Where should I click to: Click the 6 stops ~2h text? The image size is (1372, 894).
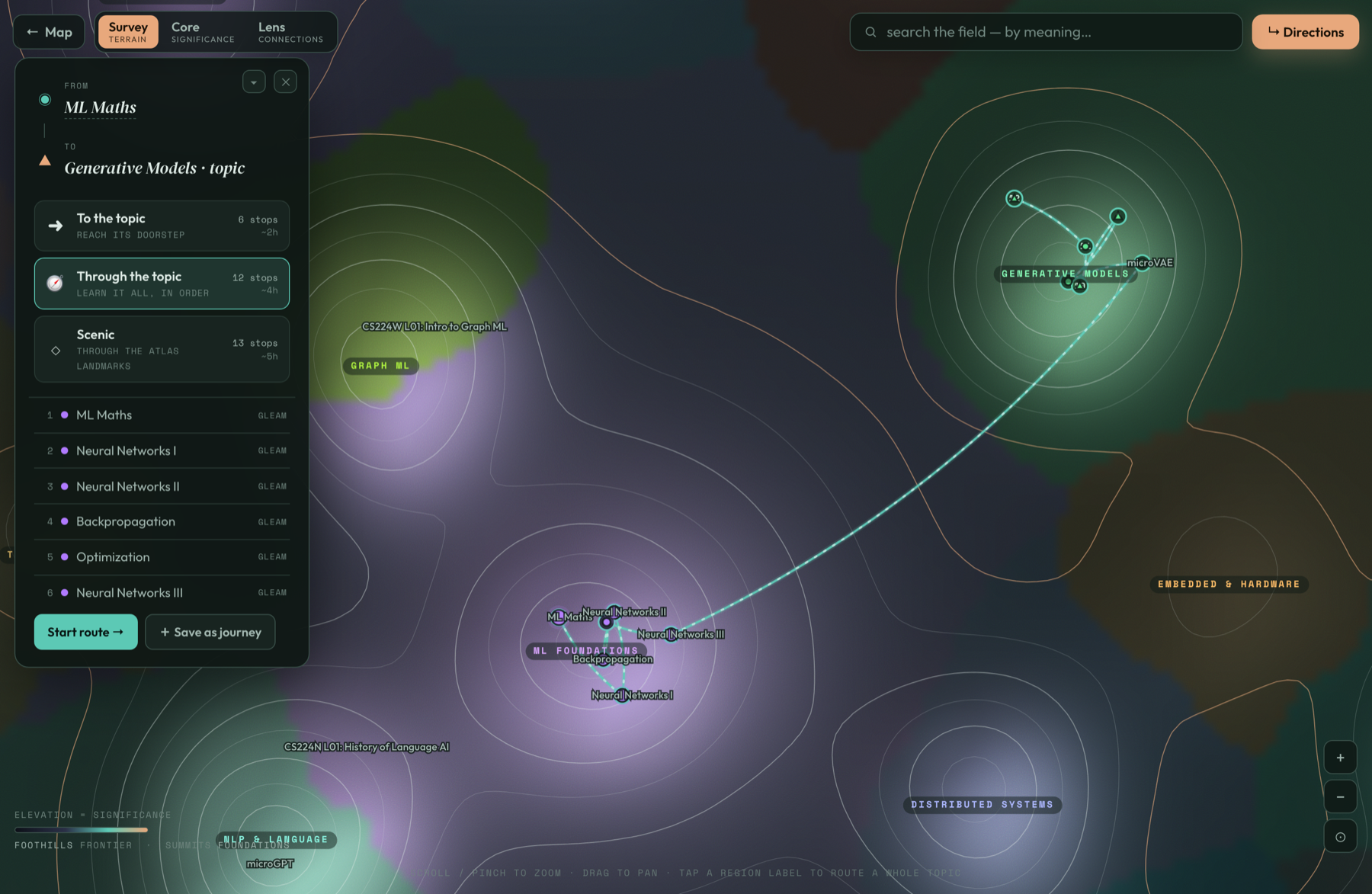tap(258, 226)
